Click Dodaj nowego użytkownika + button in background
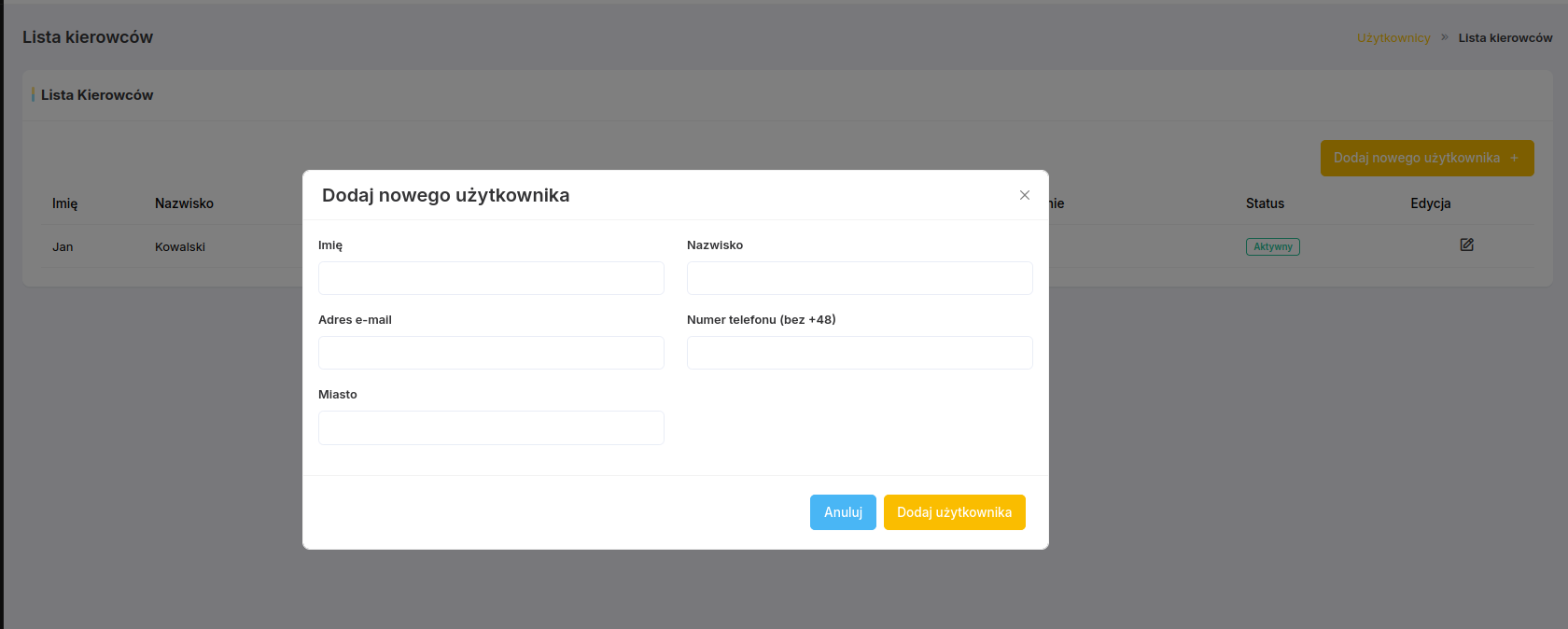 1426,159
